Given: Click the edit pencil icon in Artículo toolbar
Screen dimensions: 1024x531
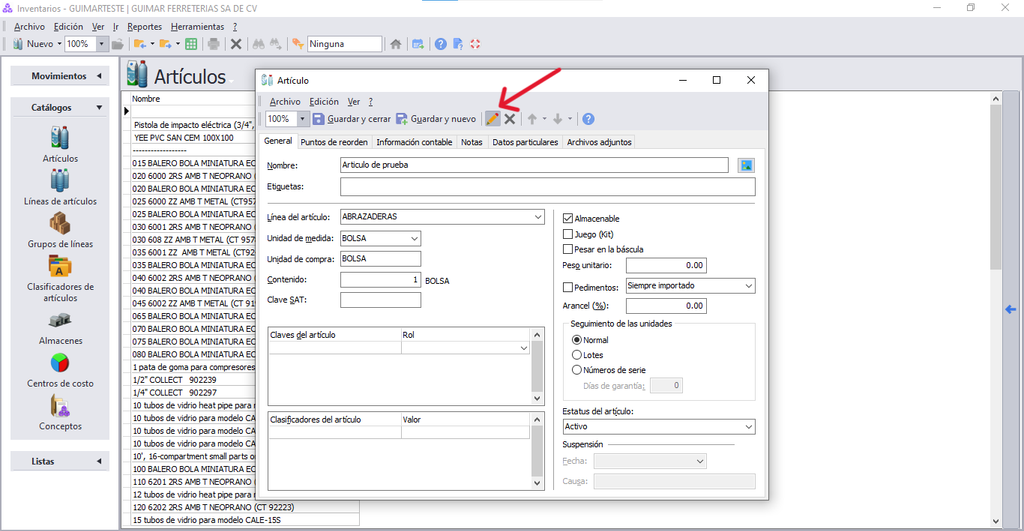Looking at the screenshot, I should click(x=492, y=119).
